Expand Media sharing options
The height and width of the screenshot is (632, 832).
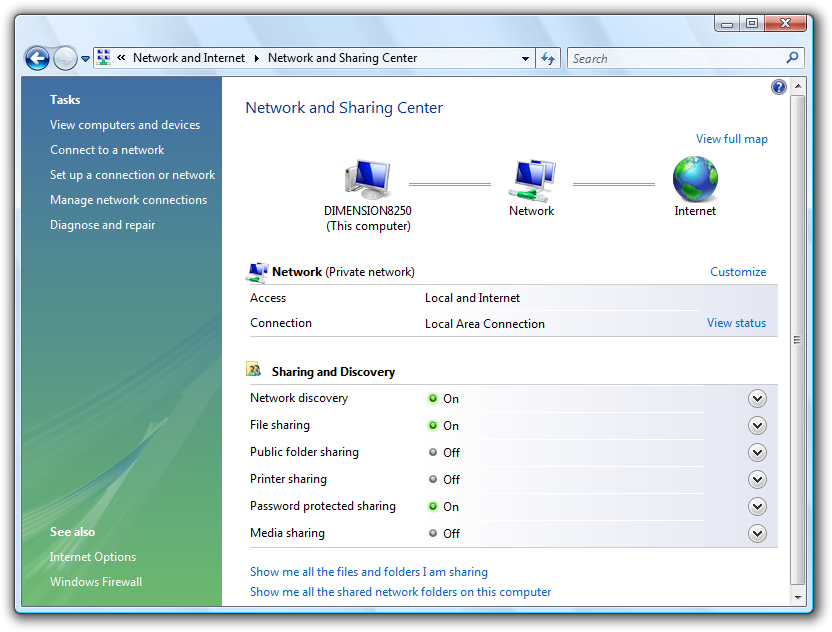pos(757,534)
